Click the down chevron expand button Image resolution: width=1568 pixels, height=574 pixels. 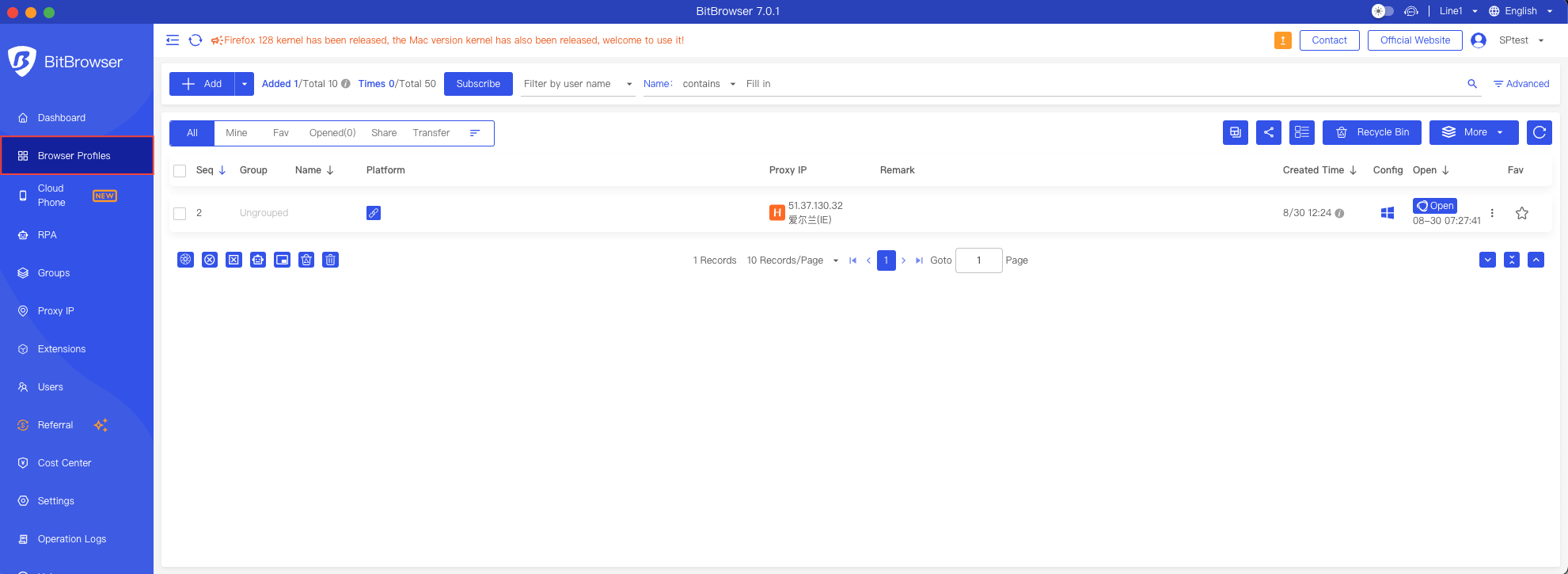coord(1488,260)
